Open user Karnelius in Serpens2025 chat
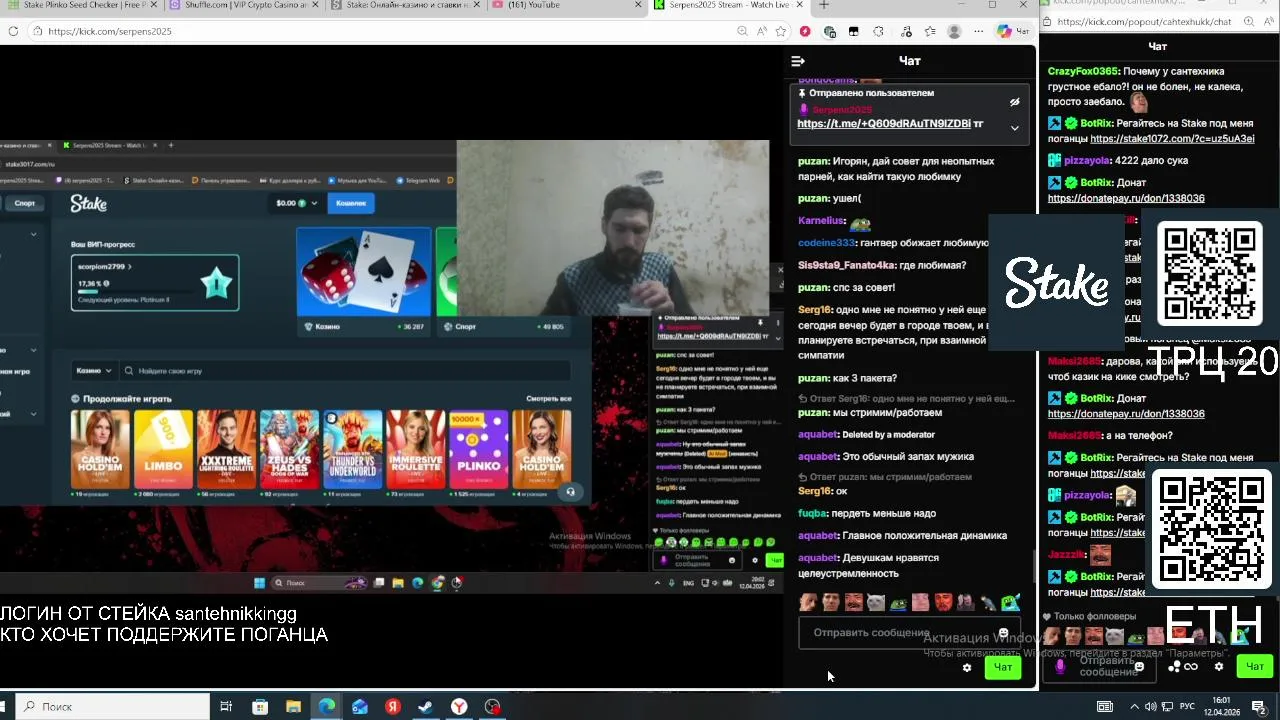Viewport: 1280px width, 720px height. tap(820, 220)
